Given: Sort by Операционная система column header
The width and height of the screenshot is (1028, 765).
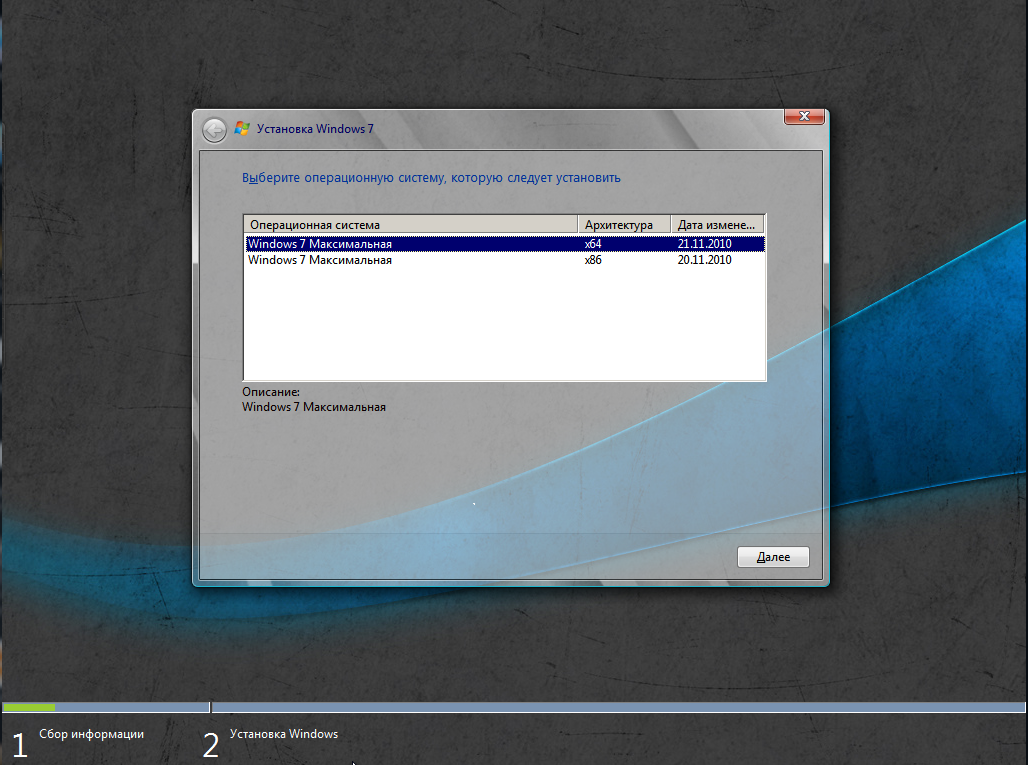Looking at the screenshot, I should 410,225.
